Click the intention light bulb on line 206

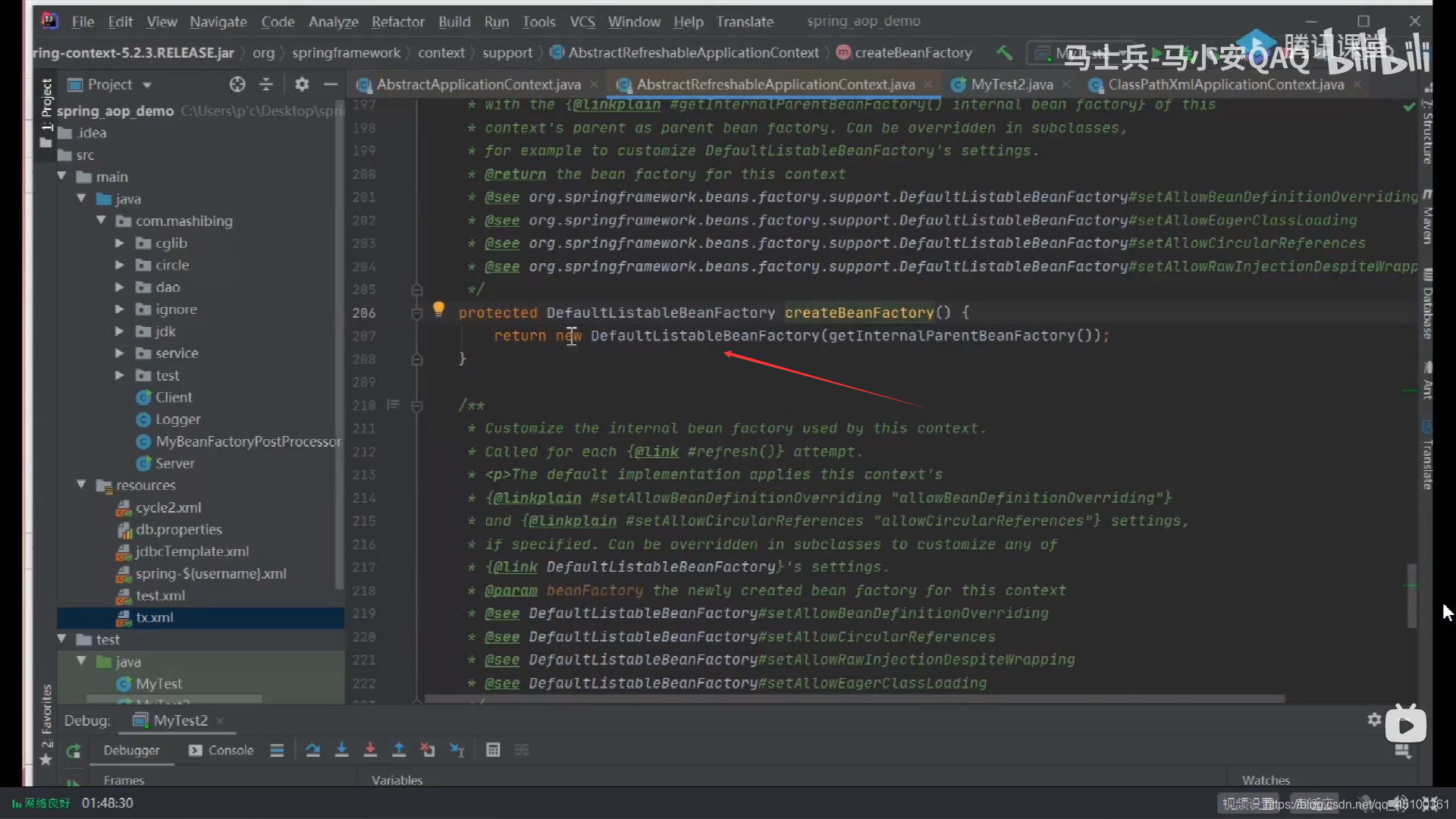click(x=438, y=309)
